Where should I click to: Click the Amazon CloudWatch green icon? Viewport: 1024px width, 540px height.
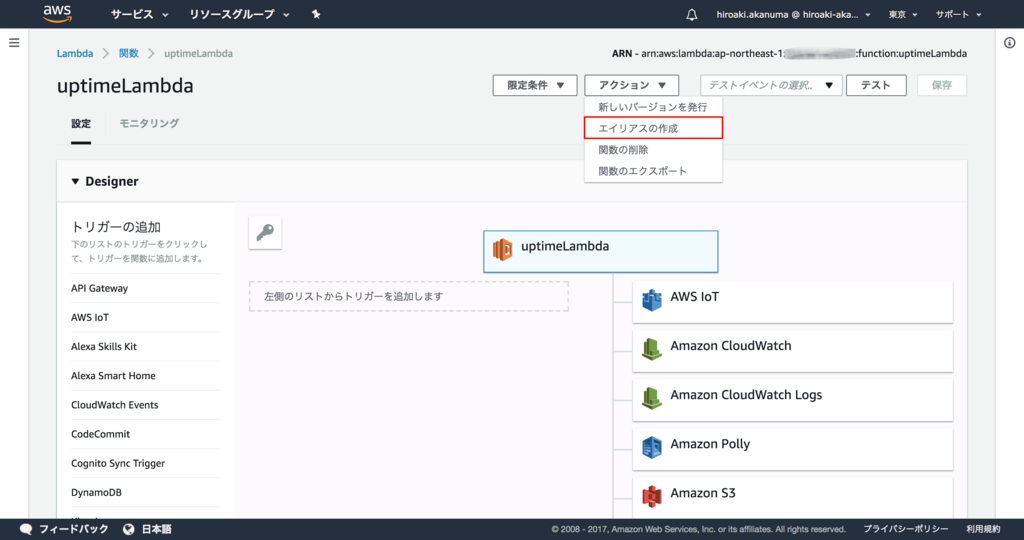point(652,349)
